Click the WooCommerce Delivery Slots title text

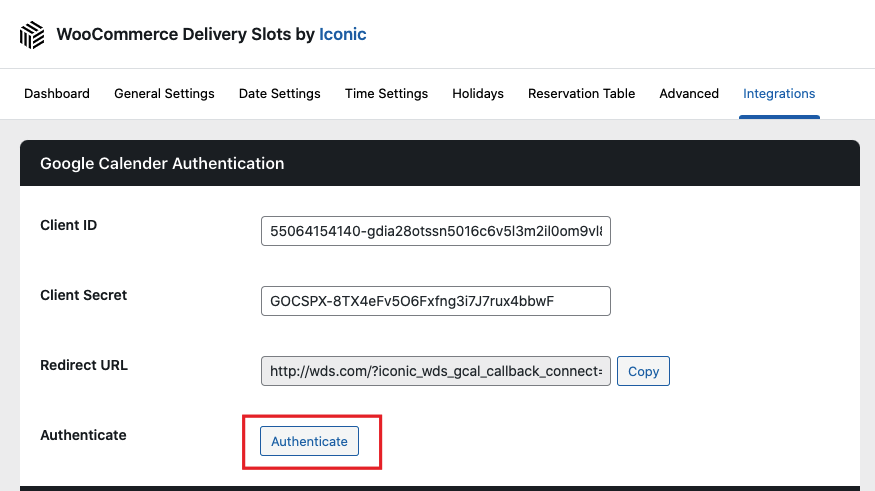pyautogui.click(x=185, y=34)
